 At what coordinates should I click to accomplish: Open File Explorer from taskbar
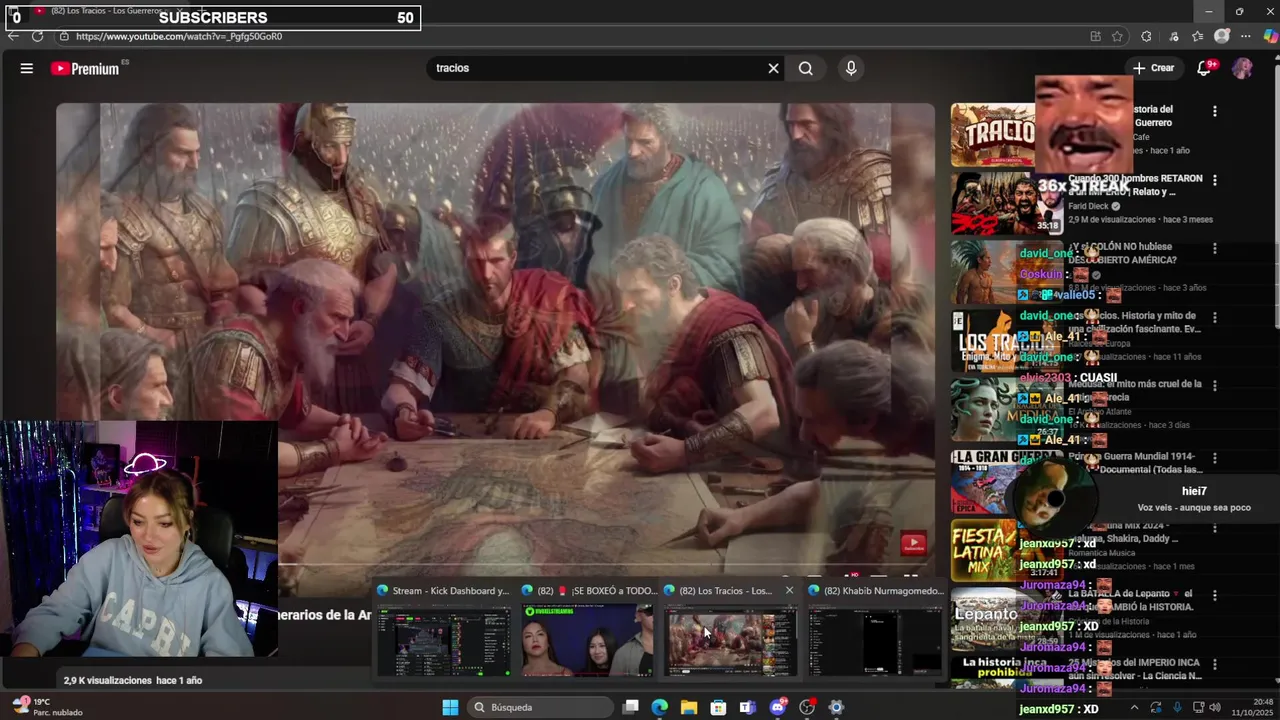pos(689,707)
